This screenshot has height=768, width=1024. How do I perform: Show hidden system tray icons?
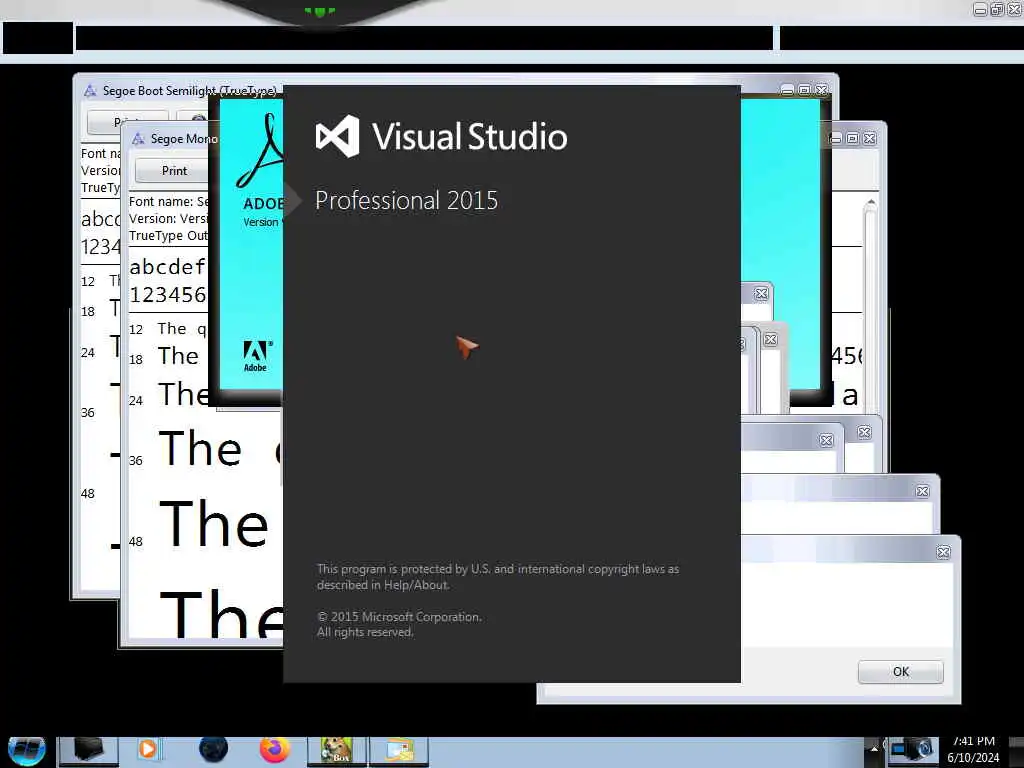click(874, 749)
